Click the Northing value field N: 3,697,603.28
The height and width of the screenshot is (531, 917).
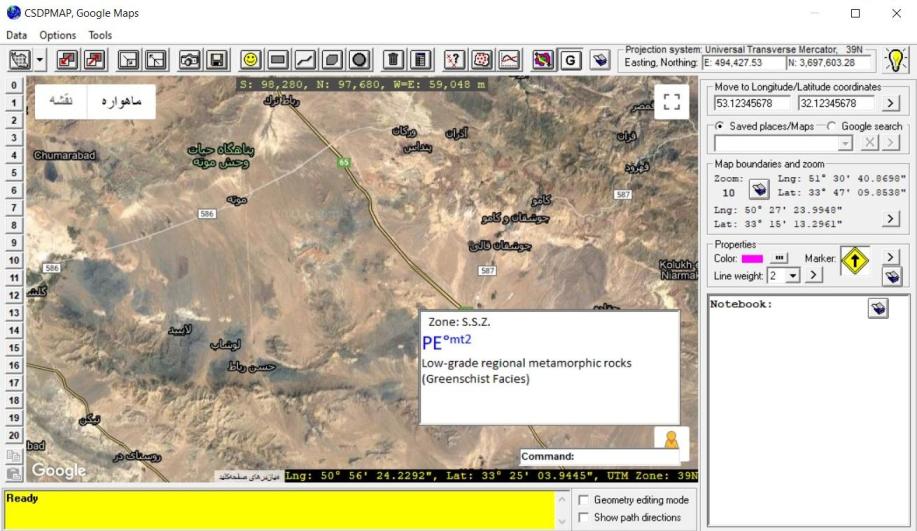pyautogui.click(x=829, y=63)
